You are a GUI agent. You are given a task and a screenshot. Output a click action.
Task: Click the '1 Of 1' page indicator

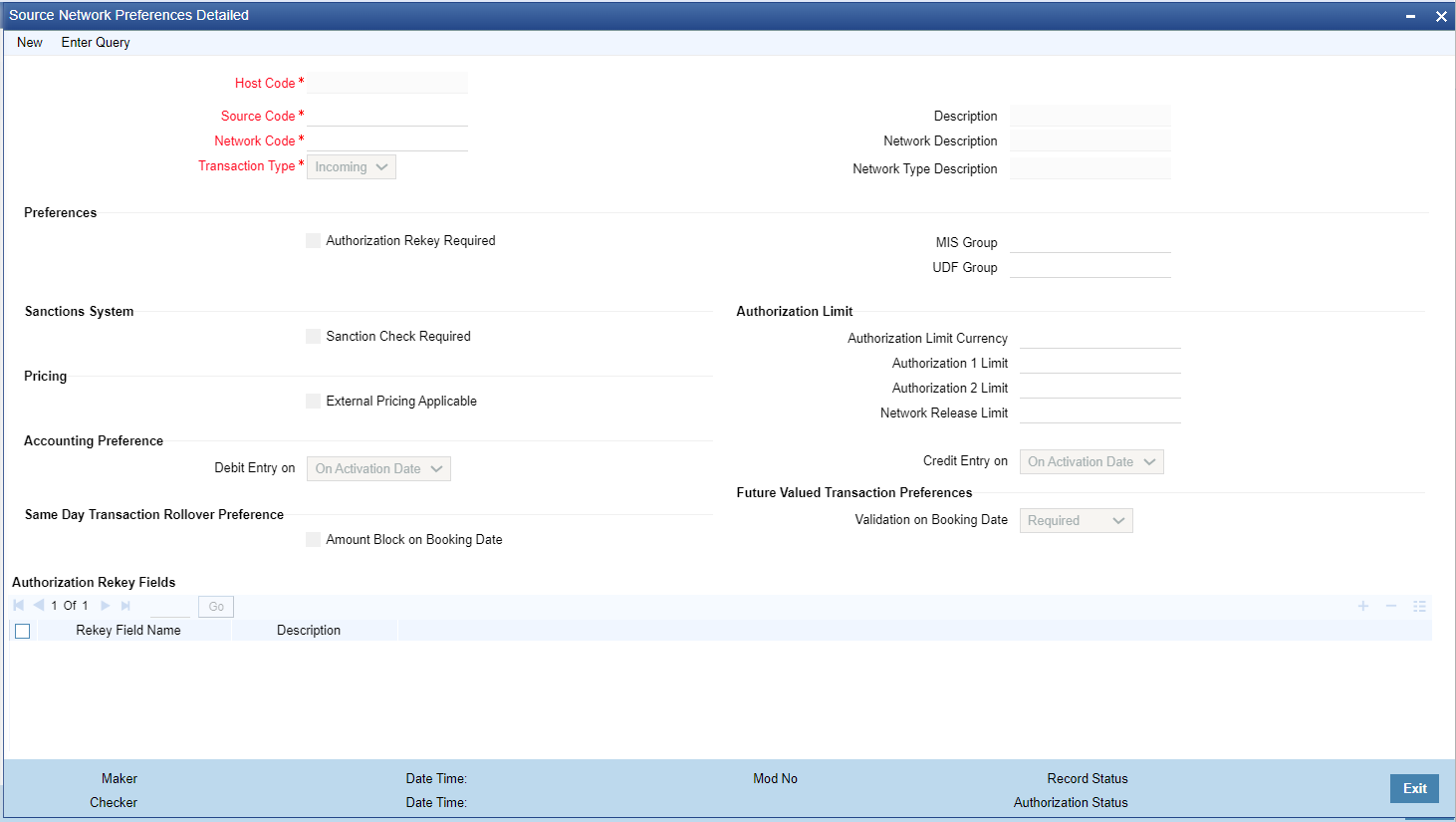tap(70, 606)
